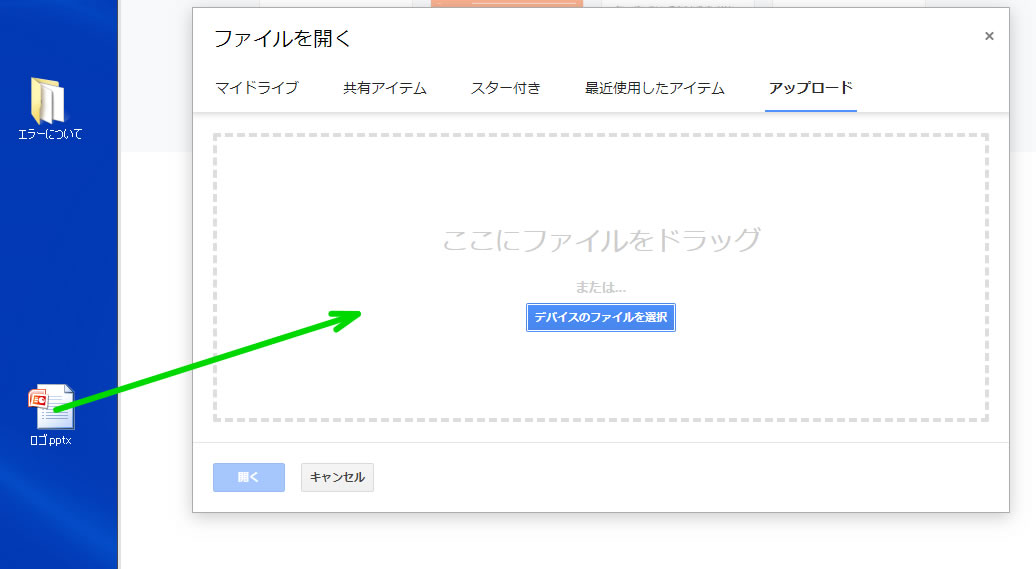Click the または... text in upload area
The image size is (1036, 569).
(601, 288)
